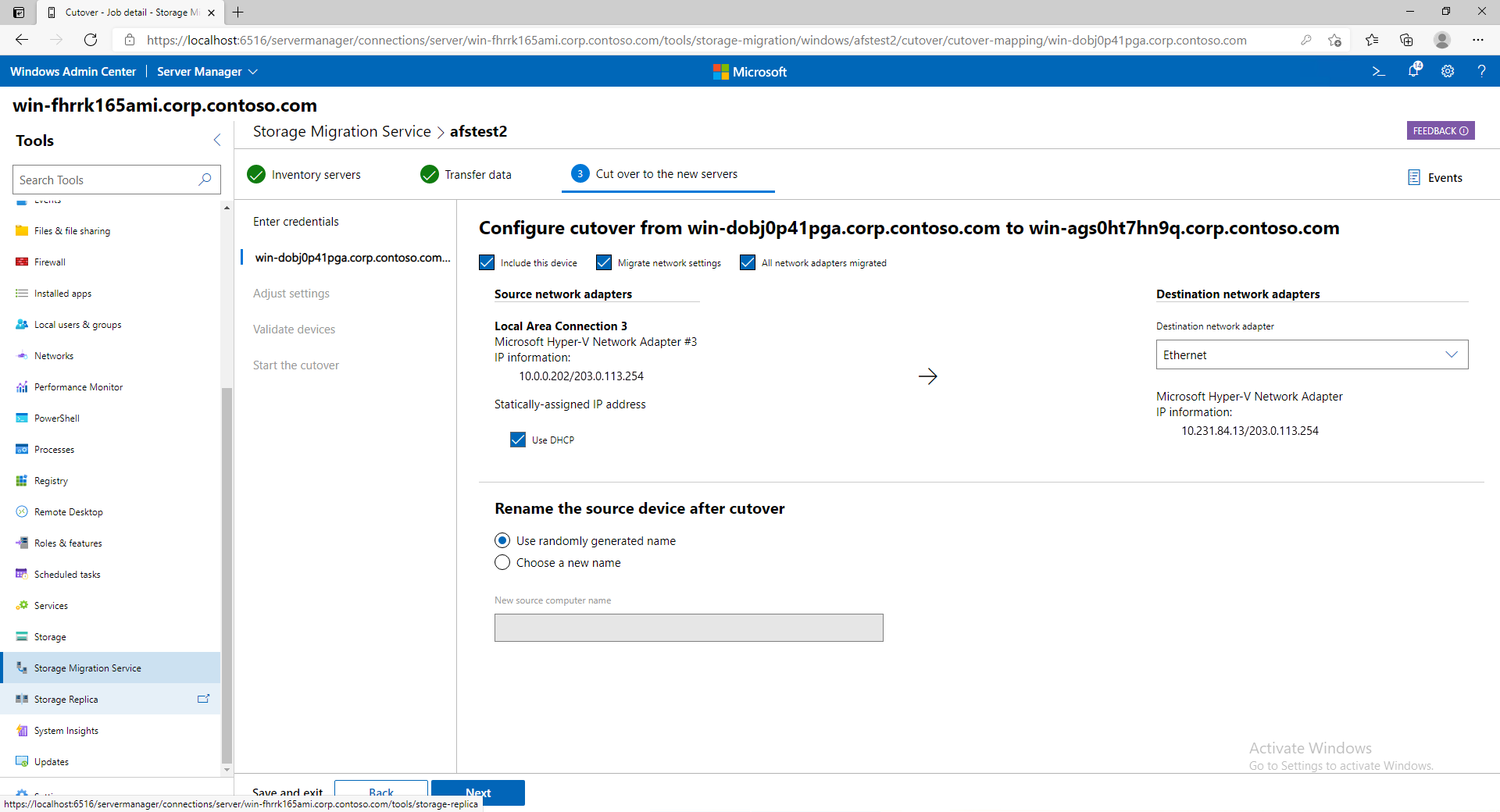The height and width of the screenshot is (812, 1500).
Task: Open browser Collections
Action: pyautogui.click(x=1406, y=40)
